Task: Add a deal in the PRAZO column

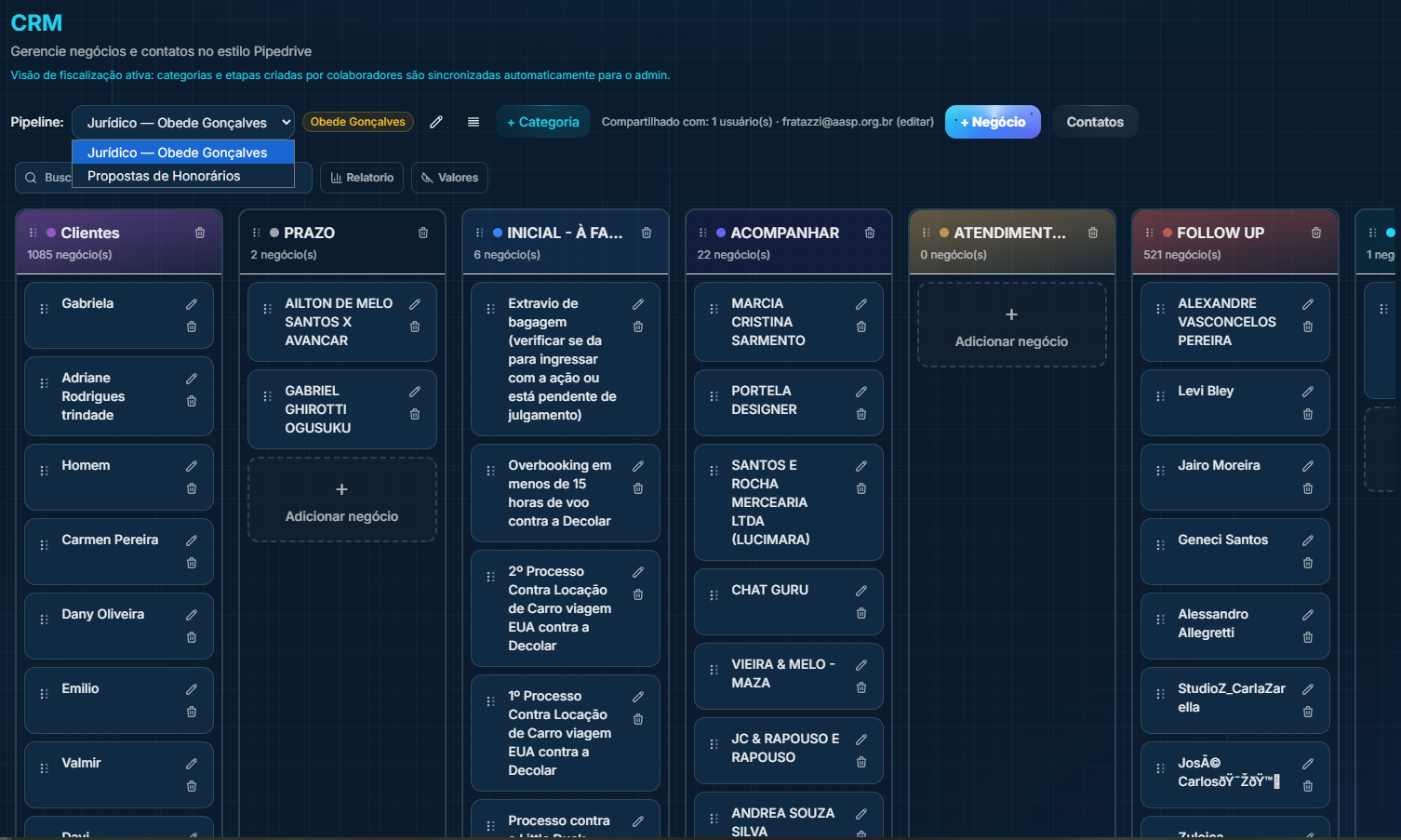Action: click(x=342, y=500)
